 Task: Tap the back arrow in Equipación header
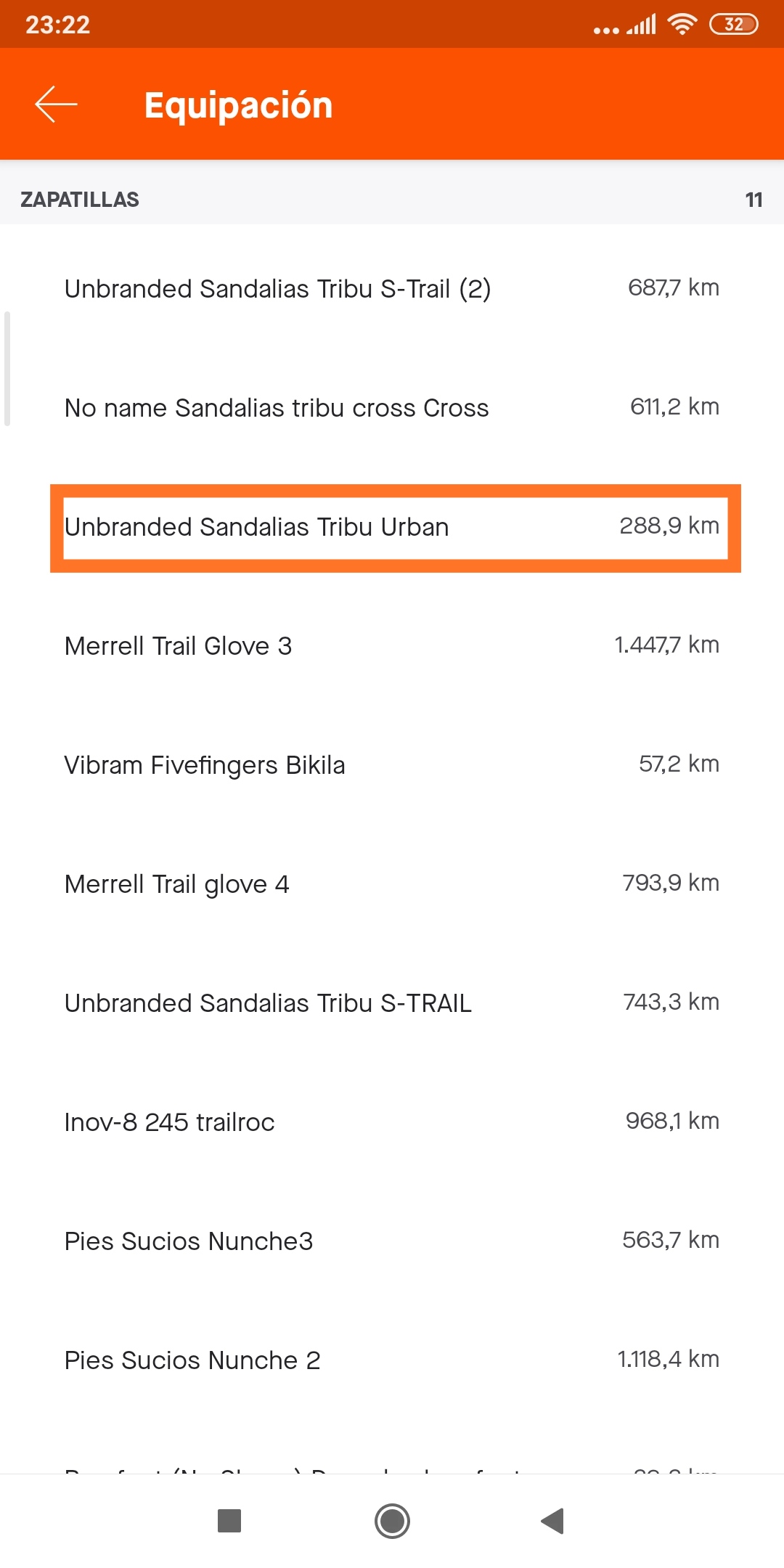click(56, 105)
